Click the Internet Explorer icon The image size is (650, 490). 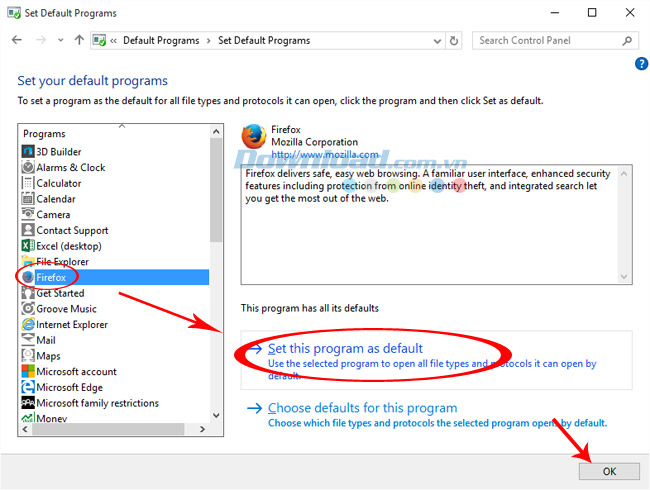click(x=28, y=325)
